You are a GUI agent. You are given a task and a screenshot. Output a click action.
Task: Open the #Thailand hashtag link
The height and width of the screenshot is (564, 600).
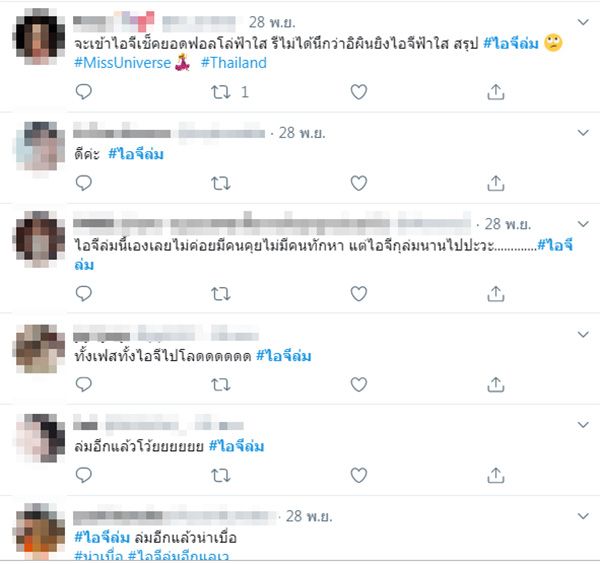pyautogui.click(x=233, y=63)
